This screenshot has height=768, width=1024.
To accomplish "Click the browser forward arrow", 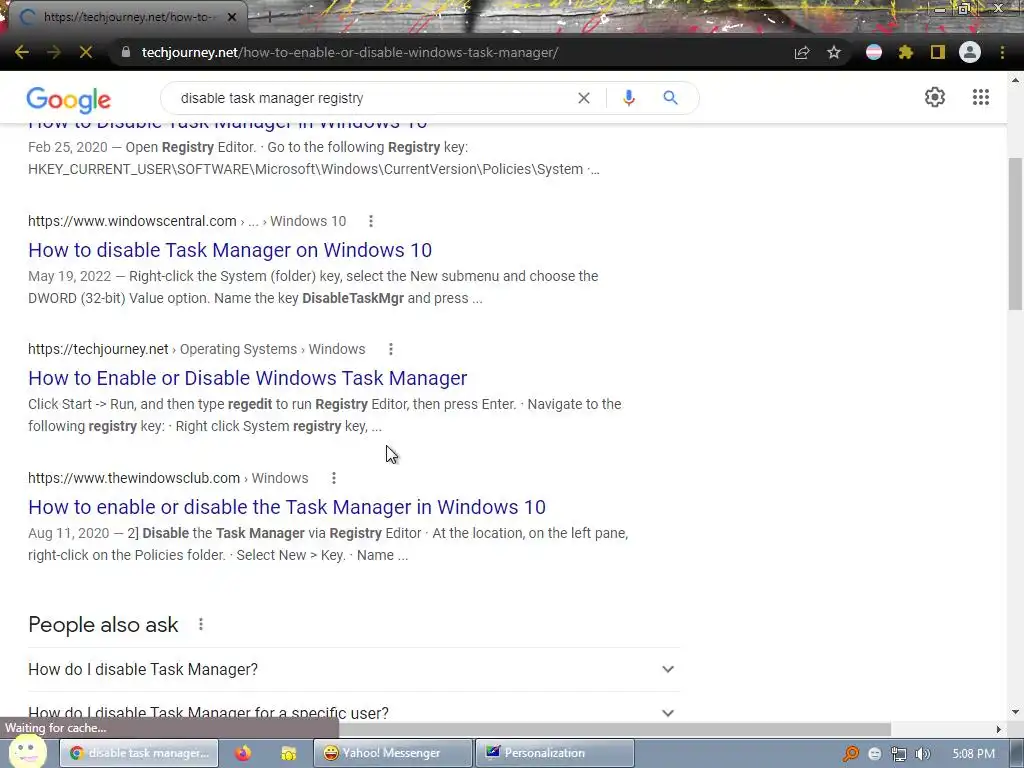I will (x=54, y=52).
